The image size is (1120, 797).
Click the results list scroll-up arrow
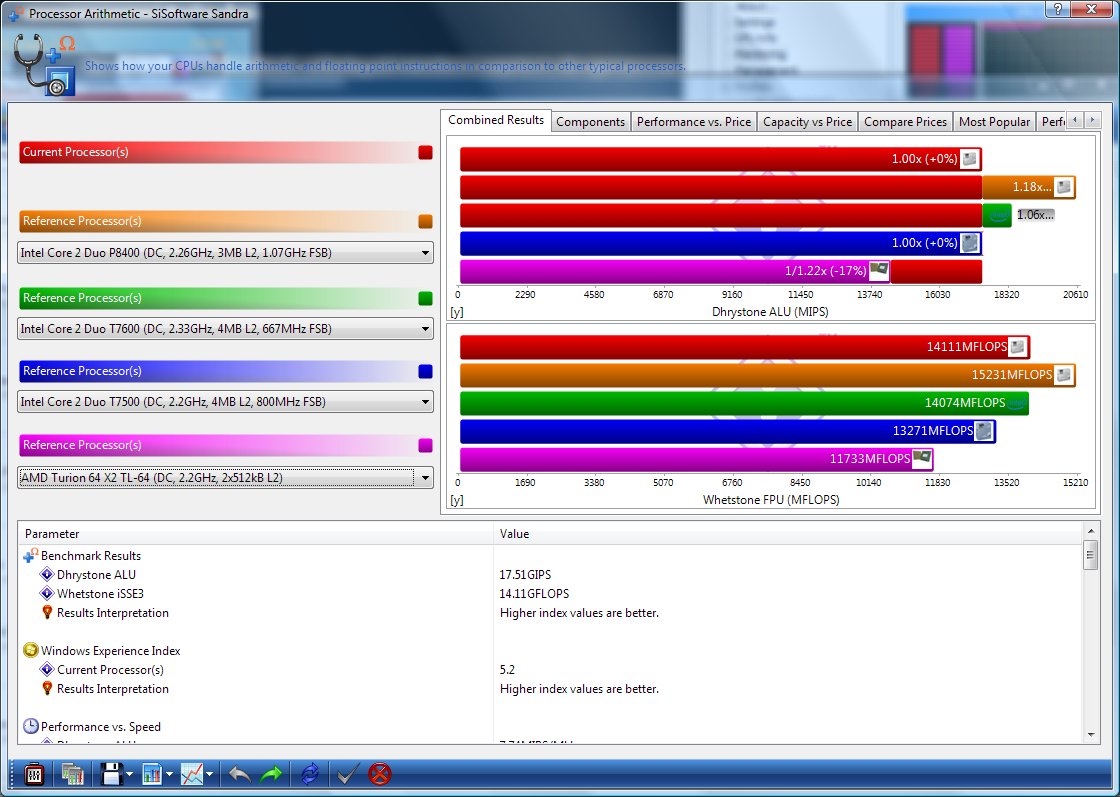tap(1091, 531)
